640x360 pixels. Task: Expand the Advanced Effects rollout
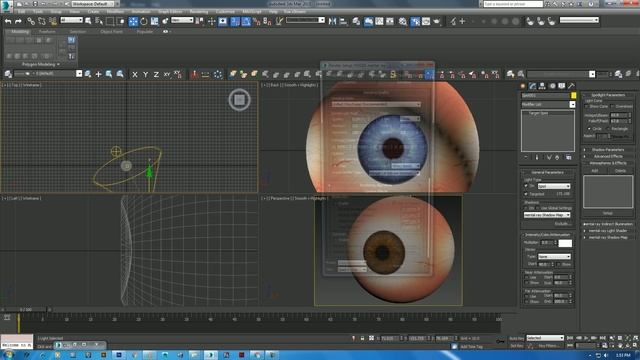coord(608,156)
